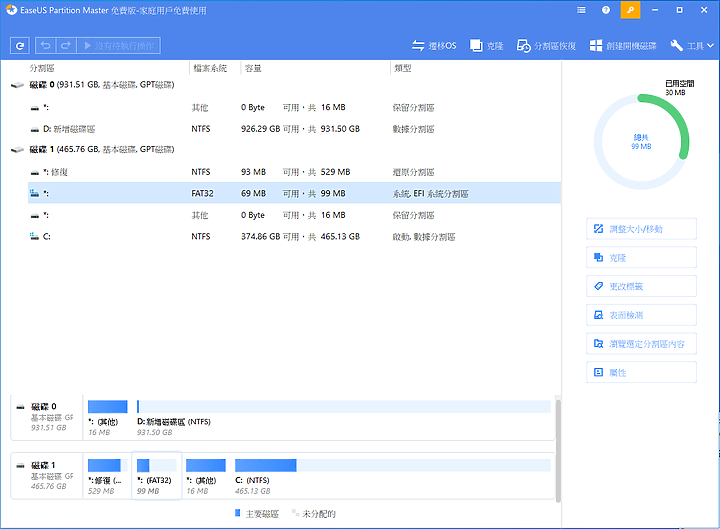Select C: 465.13 GB block in disk map
Screen dimensions: 720x529
[393, 476]
